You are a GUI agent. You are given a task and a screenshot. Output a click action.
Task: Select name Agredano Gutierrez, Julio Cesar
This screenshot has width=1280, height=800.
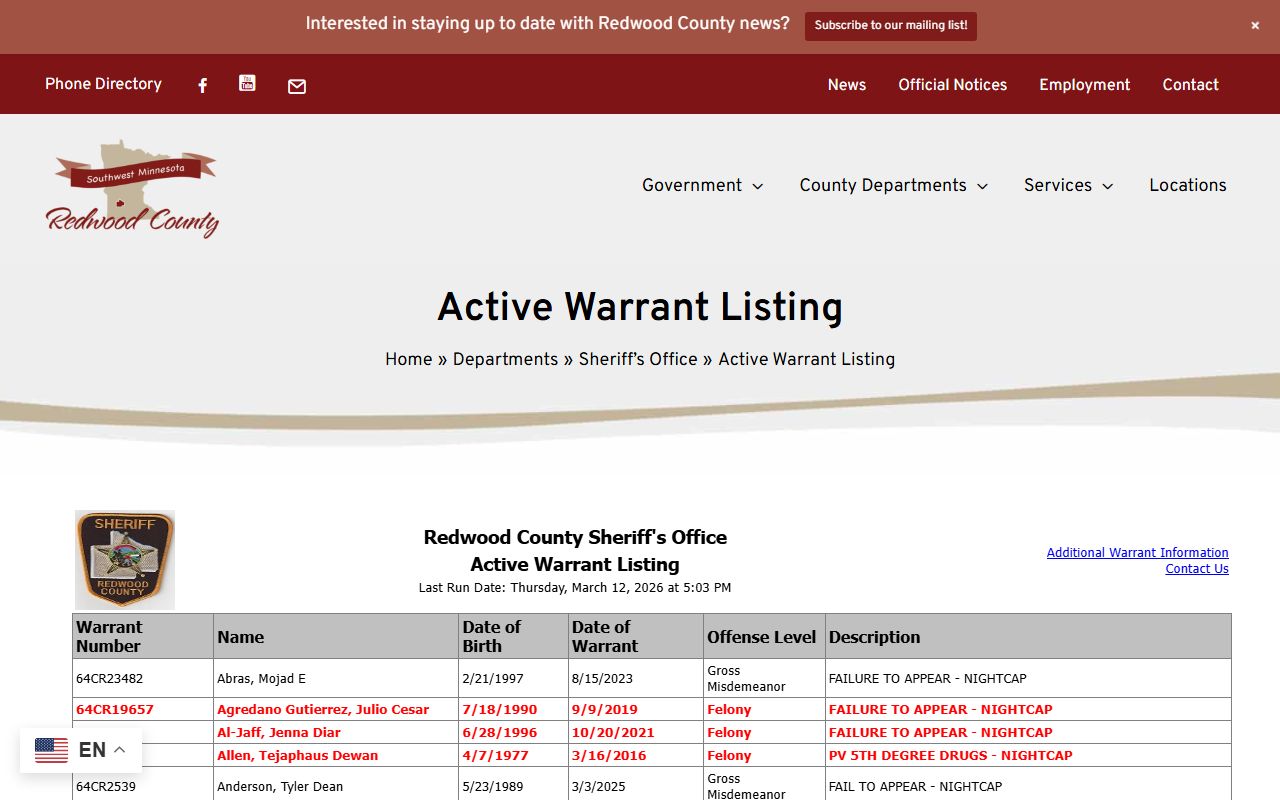(323, 710)
